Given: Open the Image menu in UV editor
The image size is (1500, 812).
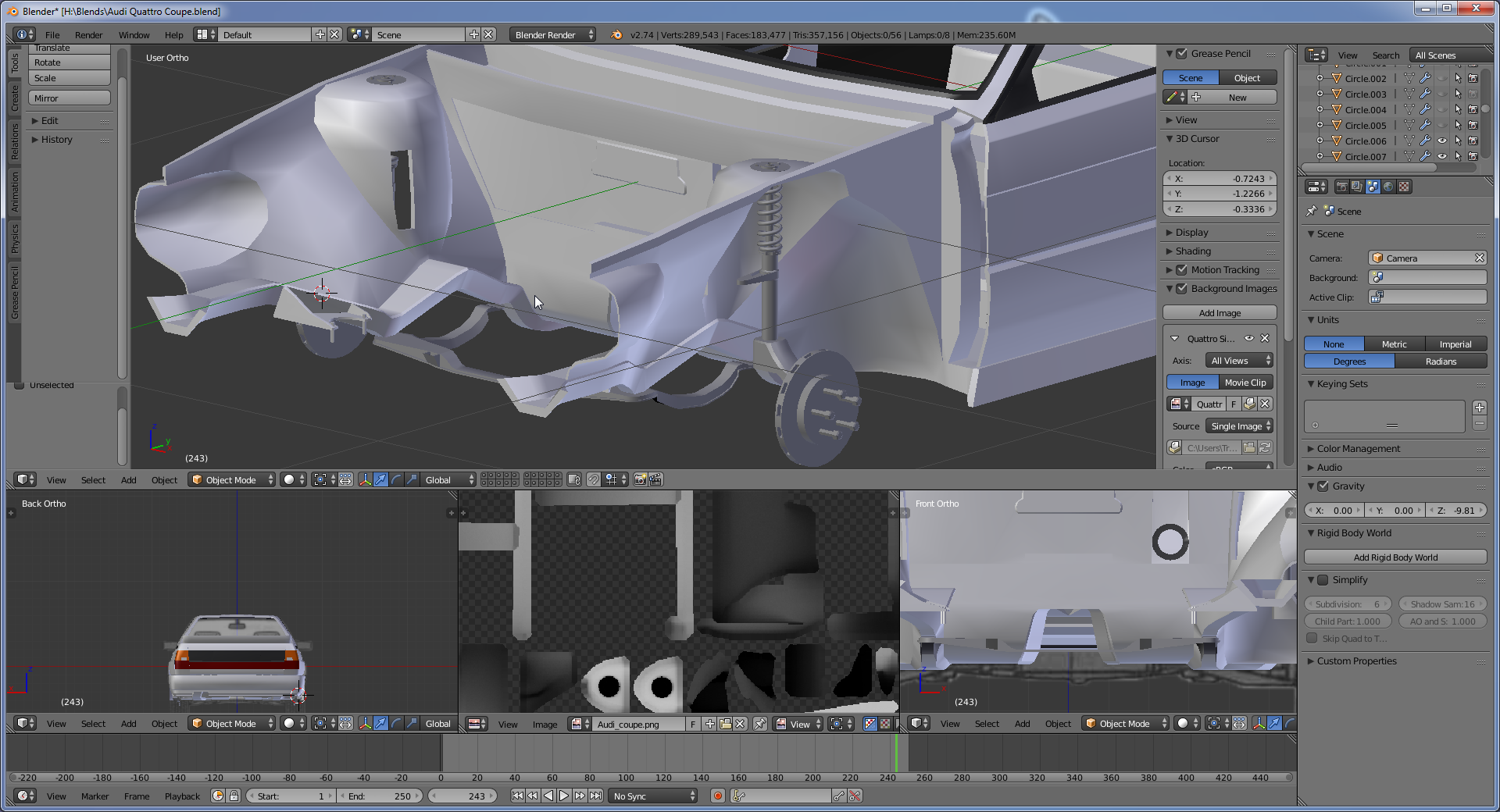Looking at the screenshot, I should pyautogui.click(x=545, y=725).
